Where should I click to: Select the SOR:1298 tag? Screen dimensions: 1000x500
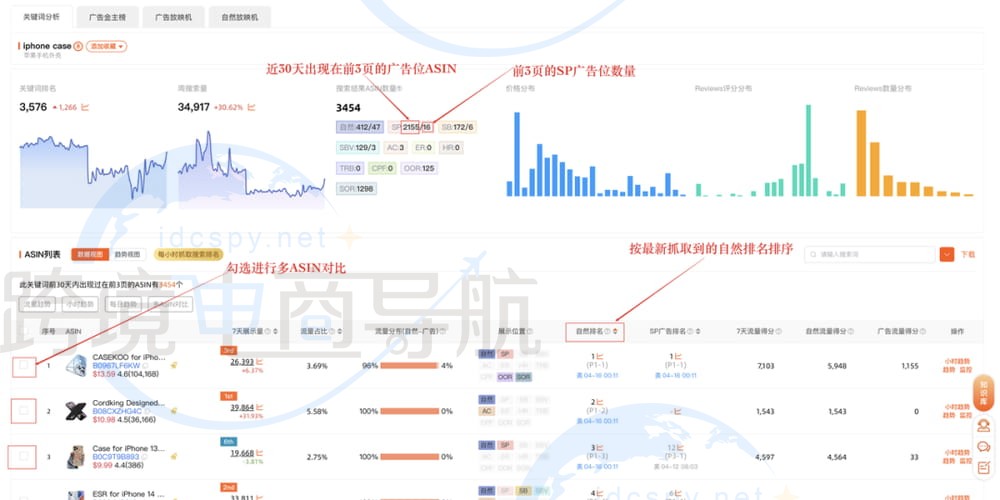coord(356,189)
